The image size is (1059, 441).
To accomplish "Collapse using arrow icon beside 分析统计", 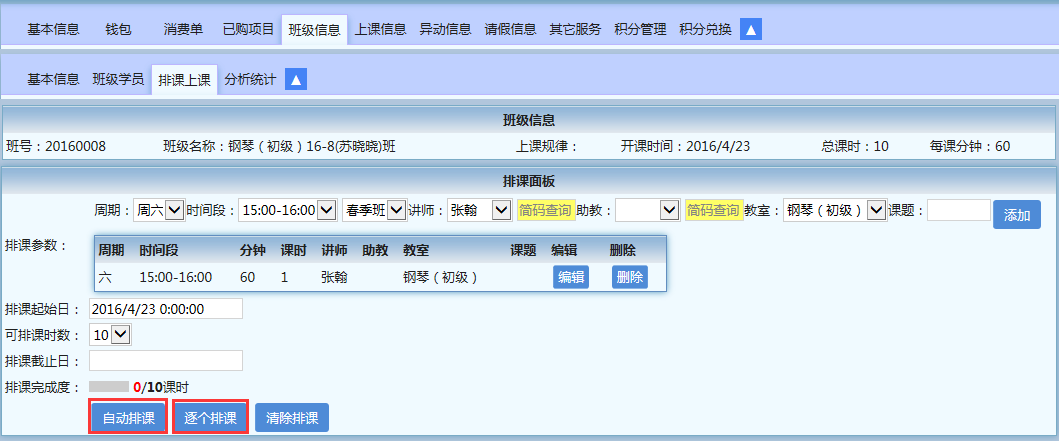I will [295, 79].
